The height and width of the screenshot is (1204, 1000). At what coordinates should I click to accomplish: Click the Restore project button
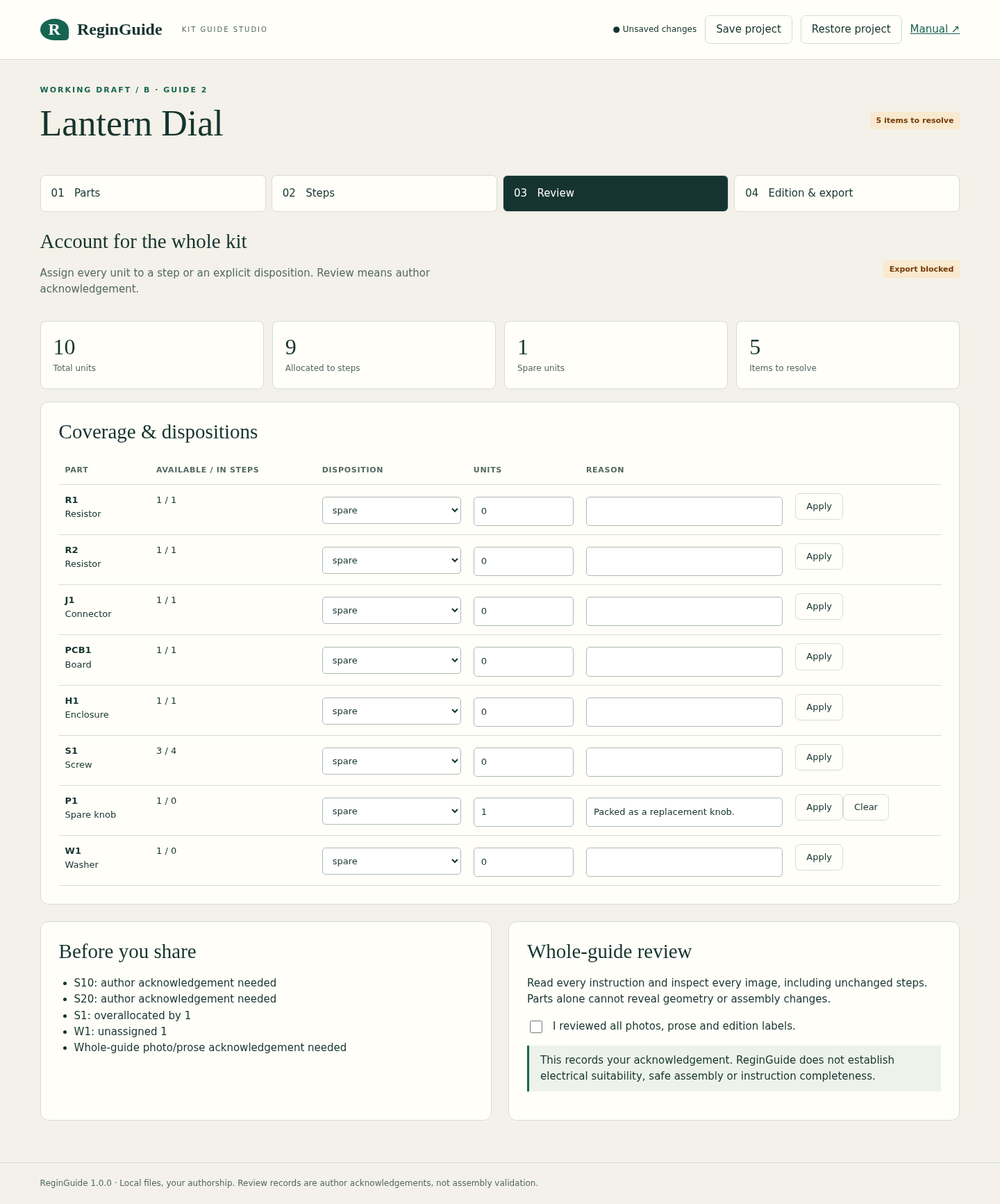pos(851,29)
